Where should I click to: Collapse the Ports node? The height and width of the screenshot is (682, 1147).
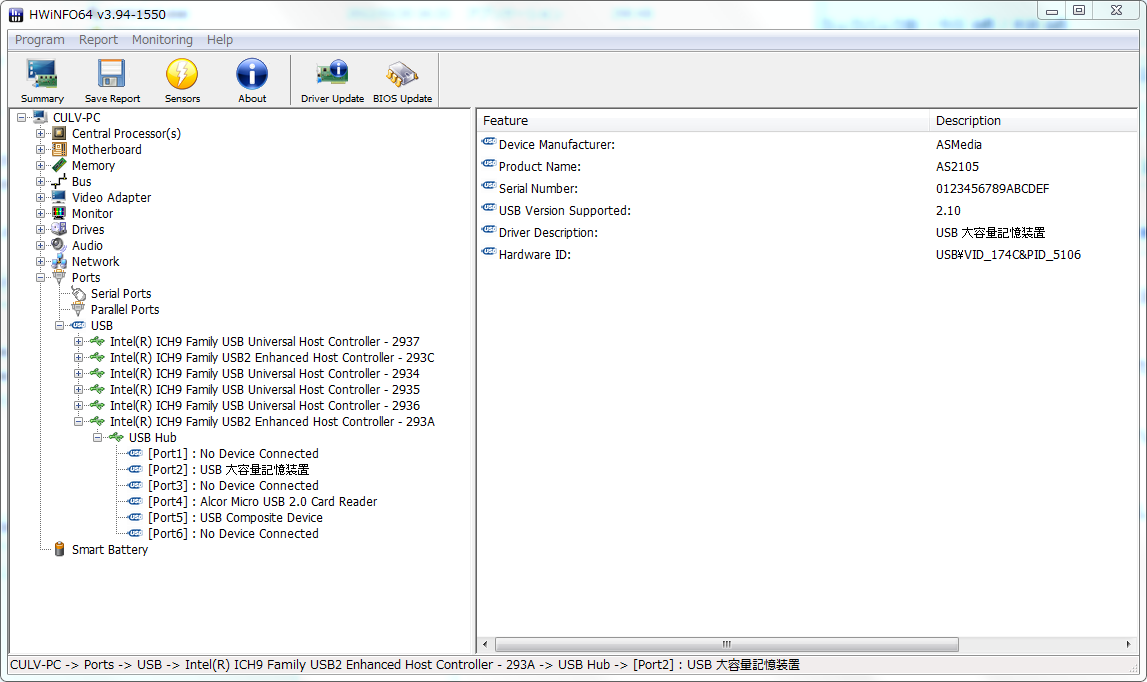click(x=40, y=277)
